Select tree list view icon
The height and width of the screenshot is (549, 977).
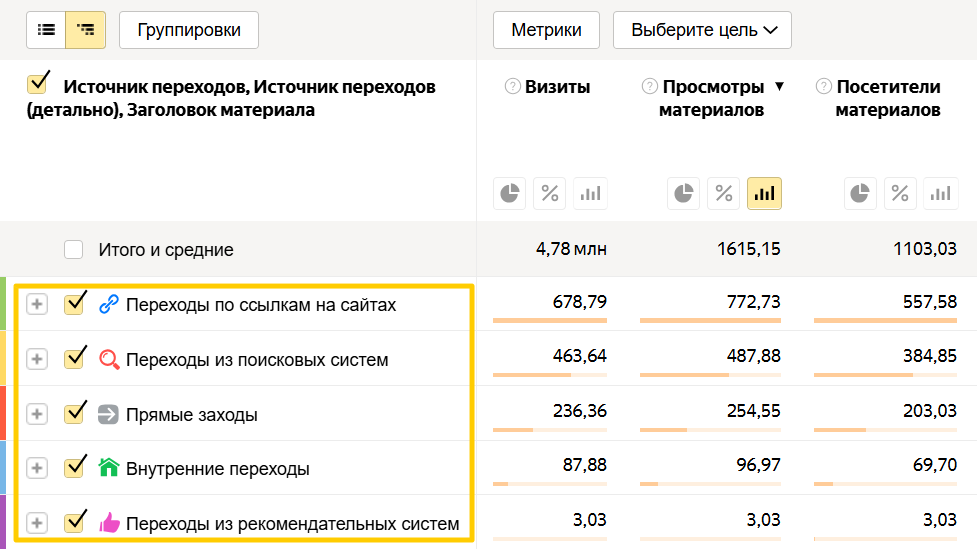85,30
